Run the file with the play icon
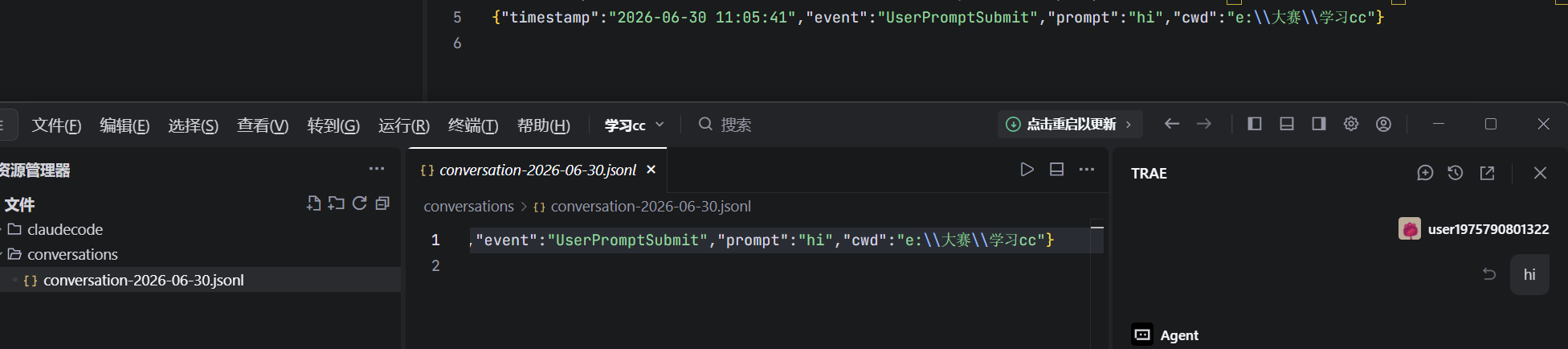This screenshot has height=349, width=1568. click(x=1027, y=169)
